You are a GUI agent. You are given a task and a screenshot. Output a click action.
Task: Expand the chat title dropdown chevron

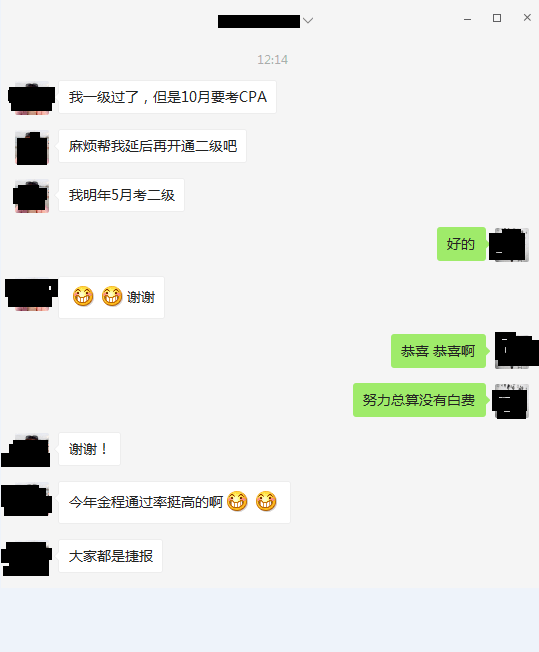(x=308, y=20)
